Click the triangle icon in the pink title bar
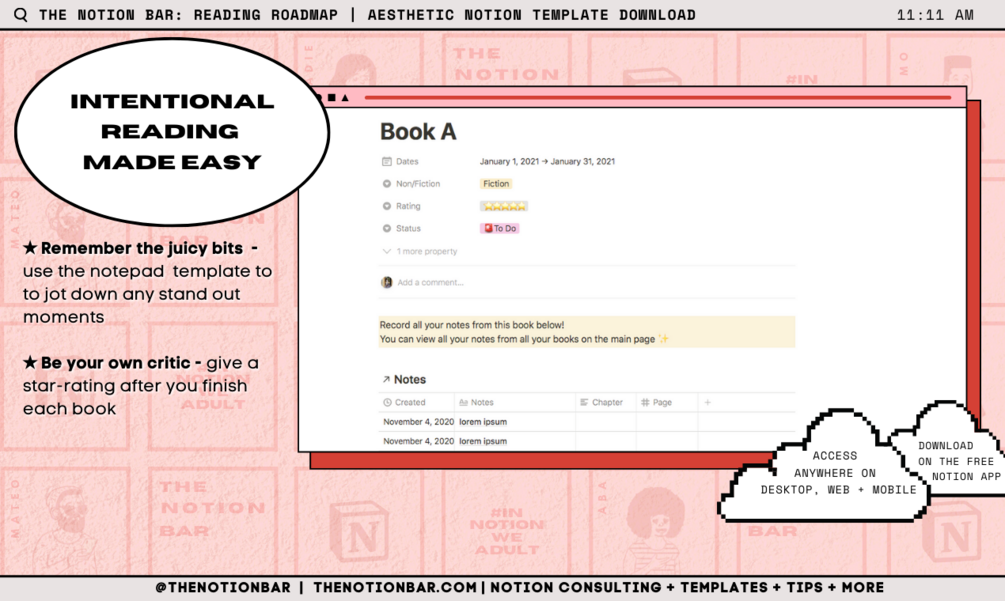This screenshot has height=601, width=1005. coord(345,98)
